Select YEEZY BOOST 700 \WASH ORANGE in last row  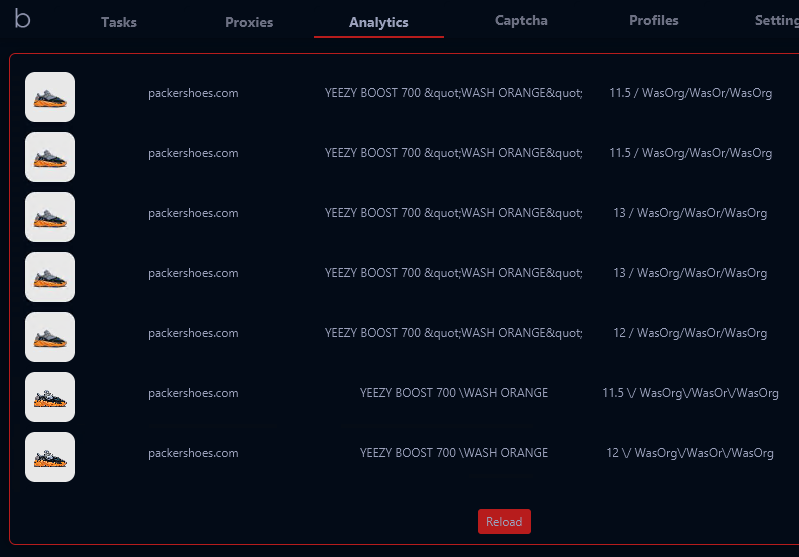tap(454, 453)
